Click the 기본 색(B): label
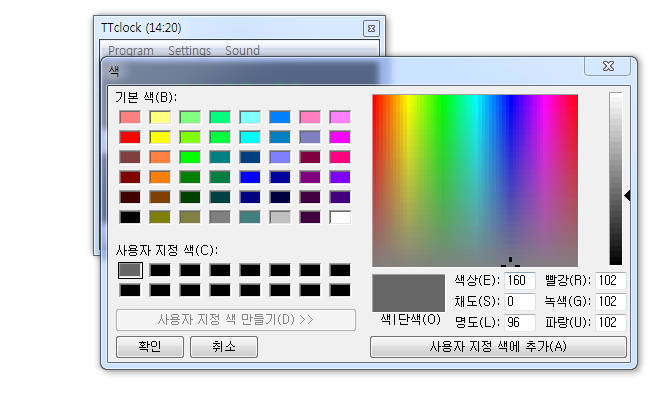The height and width of the screenshot is (398, 669). (146, 97)
